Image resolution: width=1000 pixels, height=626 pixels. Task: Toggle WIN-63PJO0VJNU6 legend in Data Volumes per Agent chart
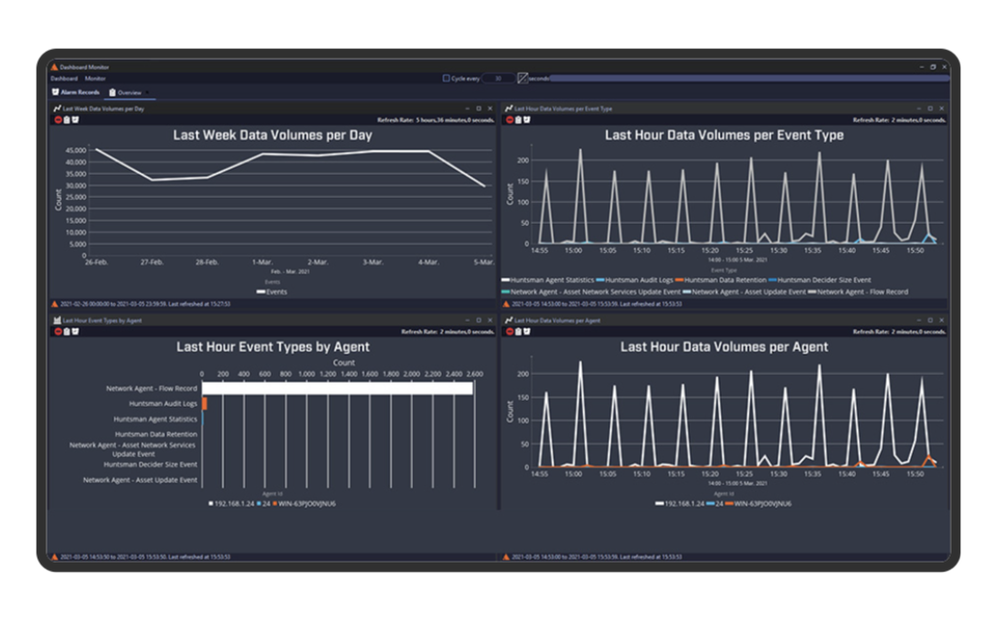coord(758,504)
